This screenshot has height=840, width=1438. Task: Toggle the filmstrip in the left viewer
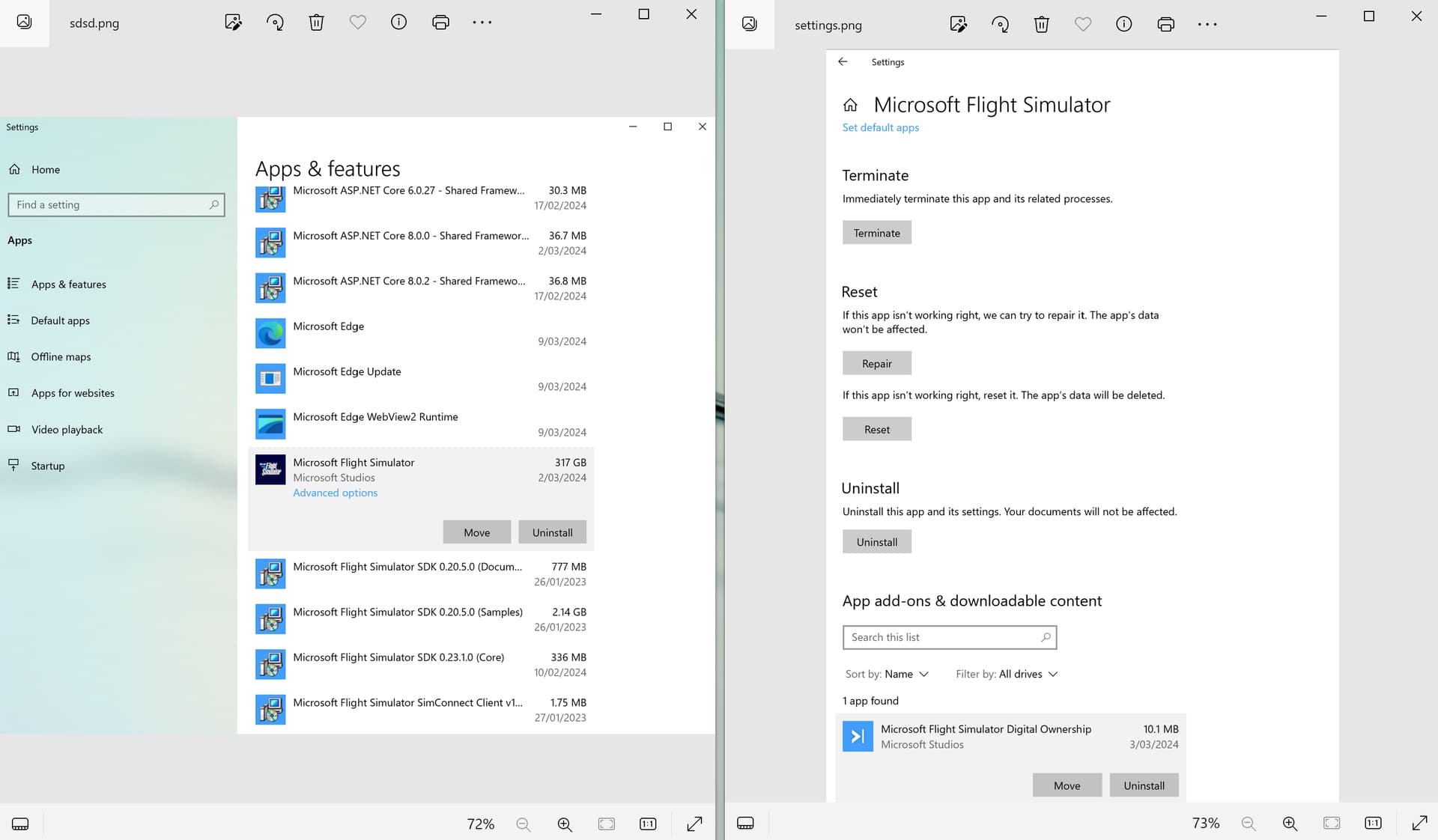click(21, 824)
